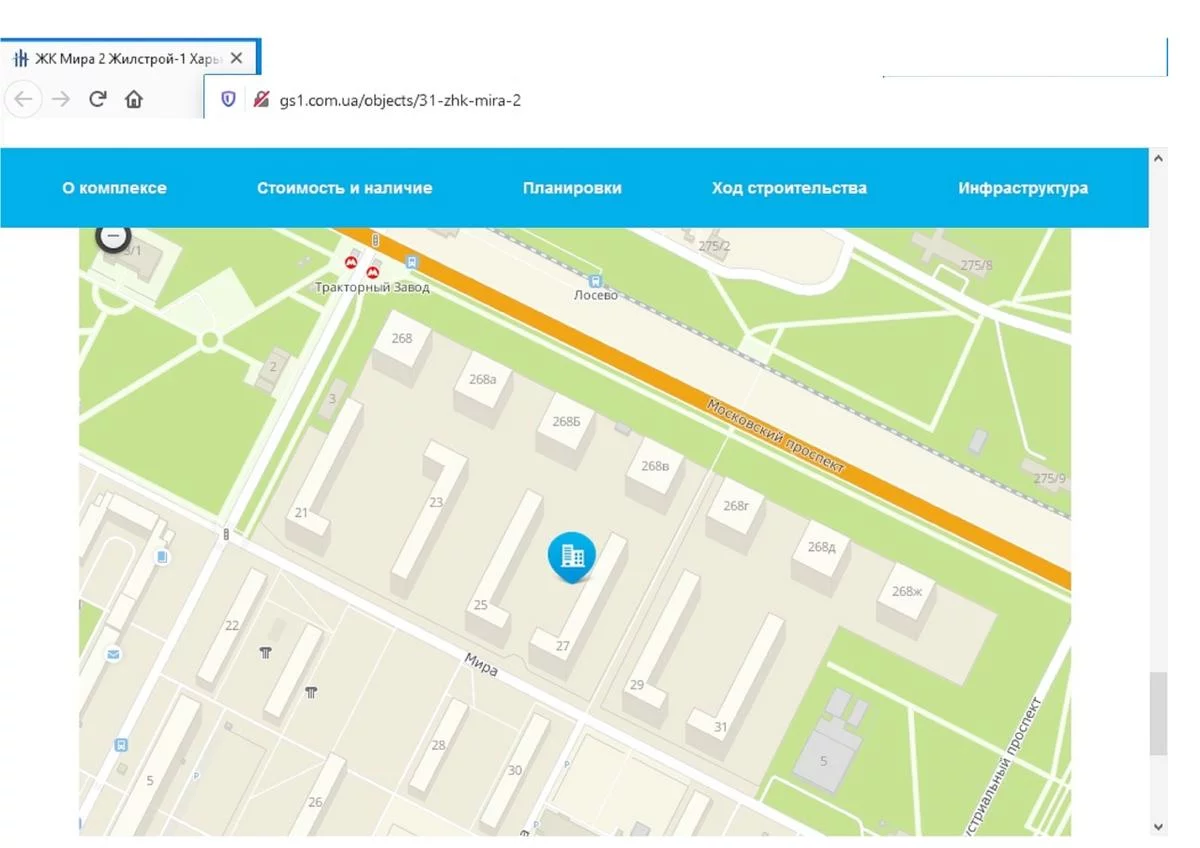
Task: Click the lower column landmark icon near building 22
Action: 311,692
